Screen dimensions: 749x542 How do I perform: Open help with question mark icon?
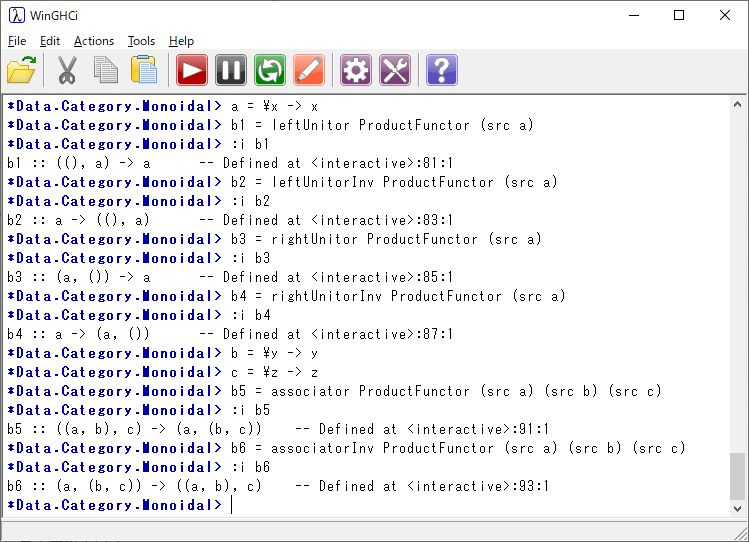[x=442, y=70]
